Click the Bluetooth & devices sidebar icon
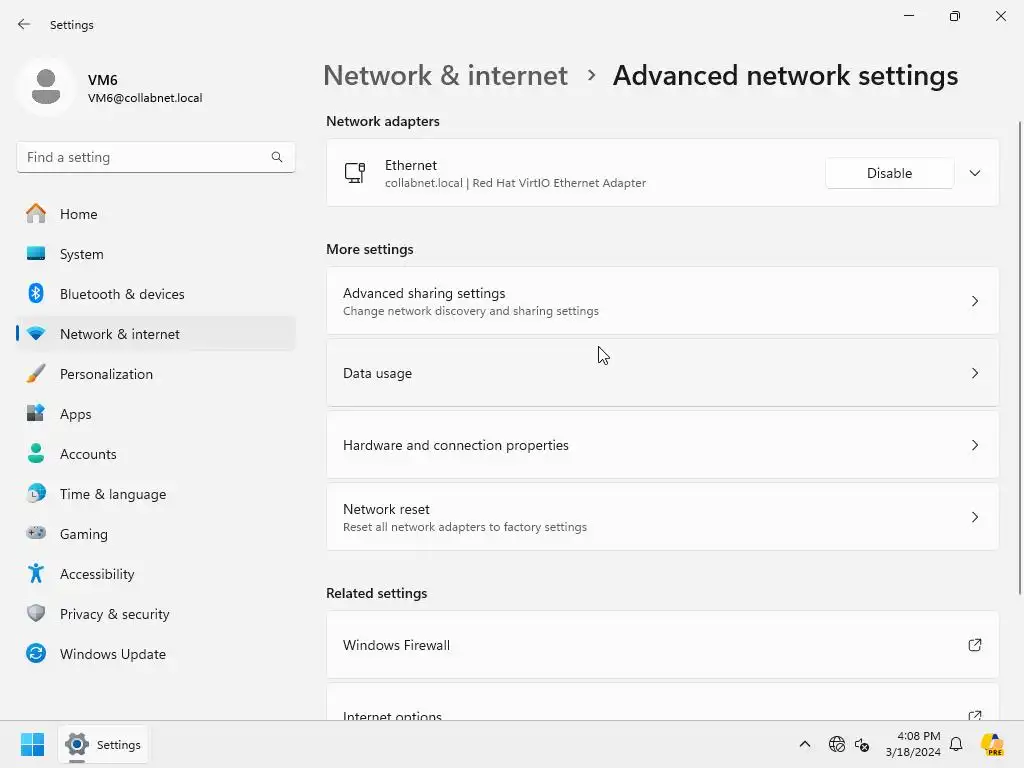The image size is (1024, 768). tap(36, 294)
